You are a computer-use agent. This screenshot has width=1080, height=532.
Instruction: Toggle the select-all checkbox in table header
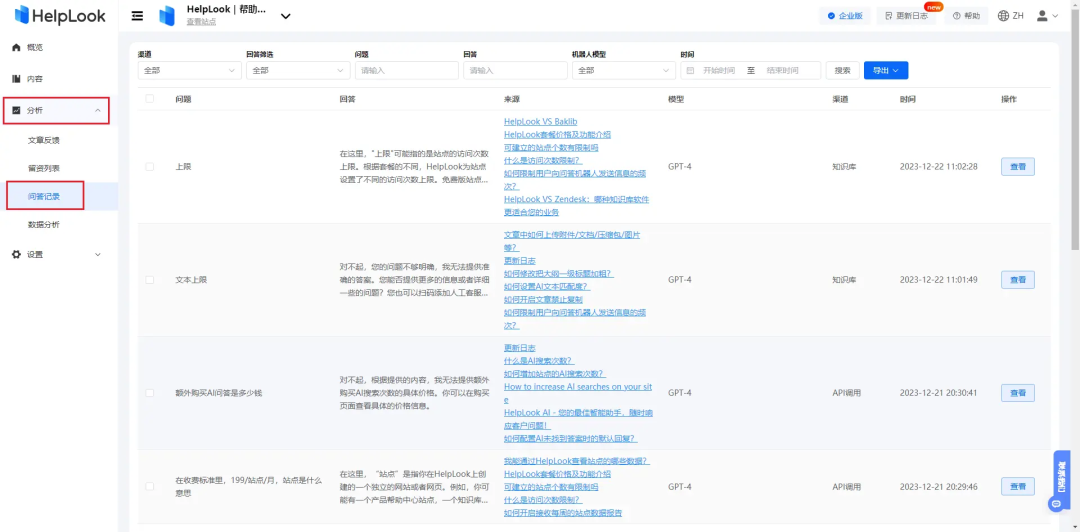149,99
